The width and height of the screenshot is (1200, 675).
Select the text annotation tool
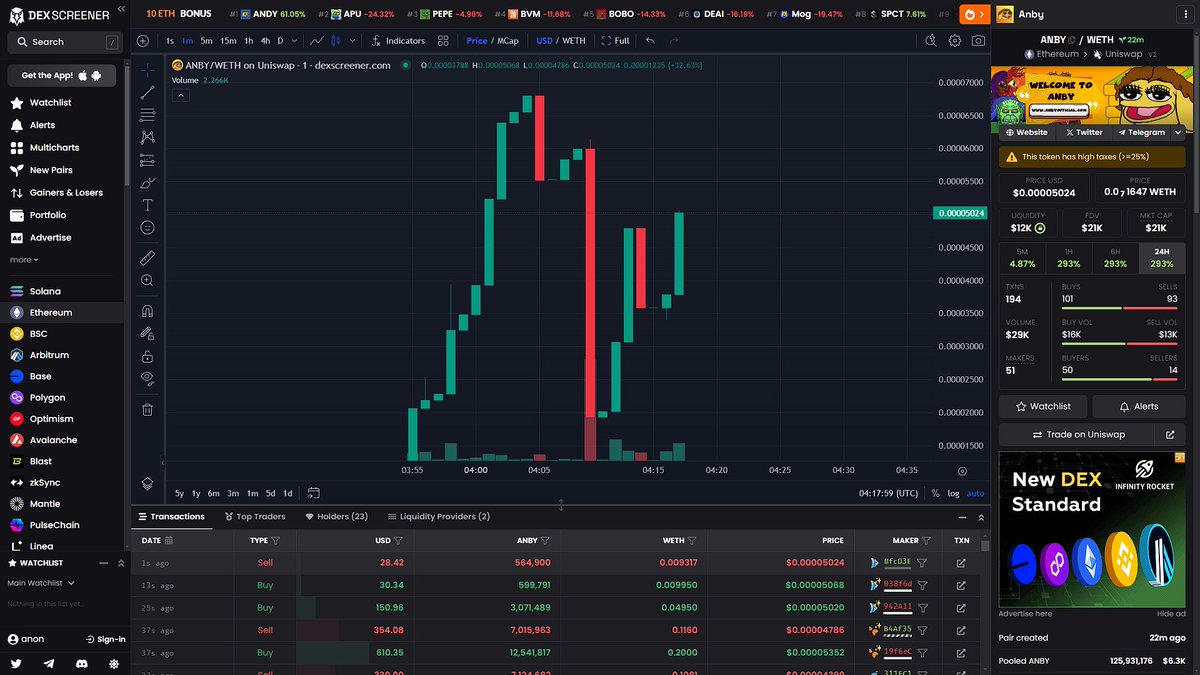click(147, 205)
